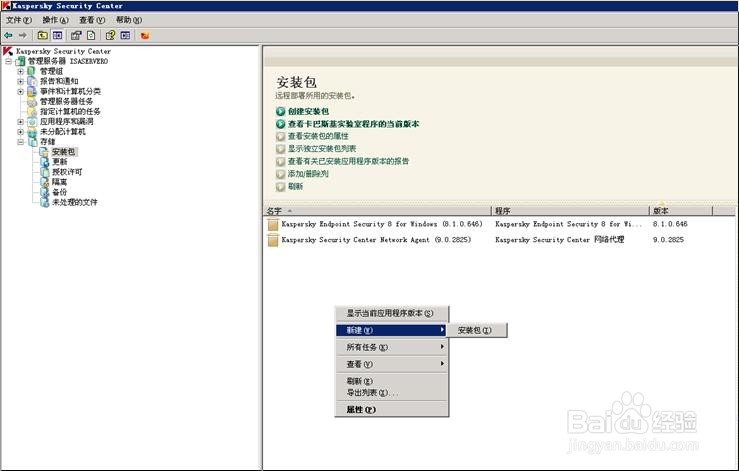
Task: Select the 应用程序和漏洞 tree label
Action: click(x=66, y=122)
